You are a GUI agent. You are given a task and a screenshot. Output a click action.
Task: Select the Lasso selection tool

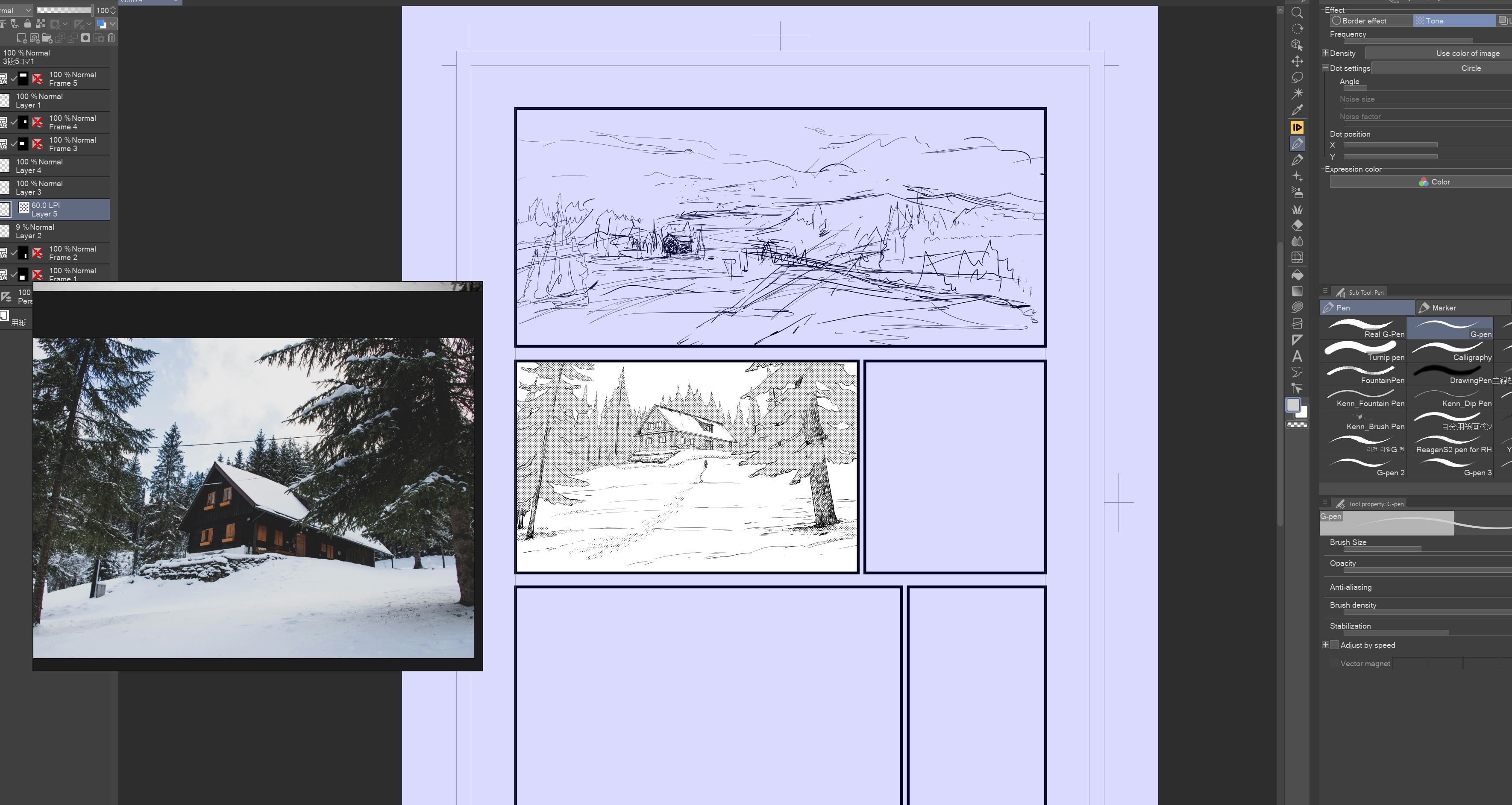point(1297,77)
